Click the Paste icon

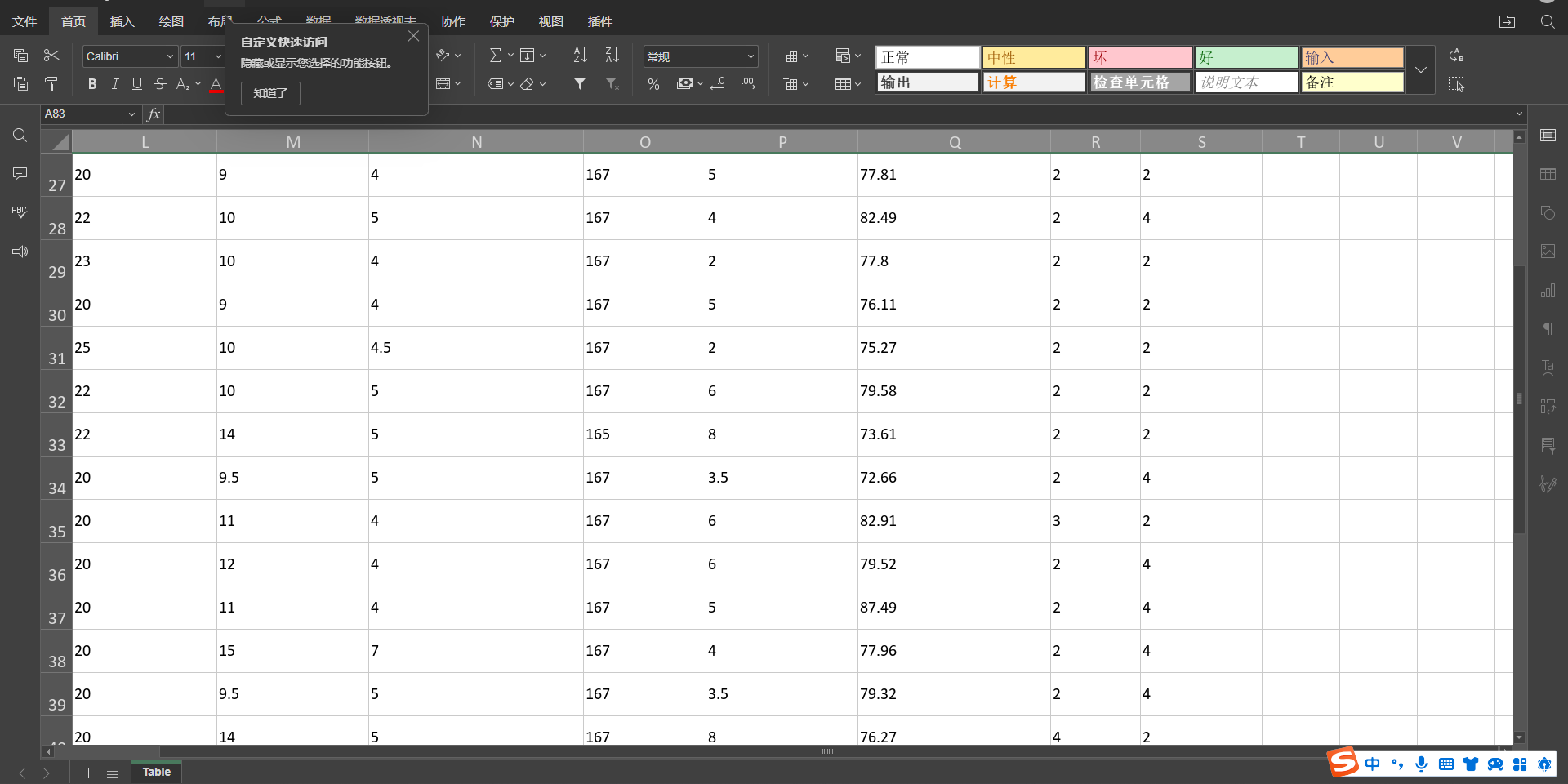21,83
